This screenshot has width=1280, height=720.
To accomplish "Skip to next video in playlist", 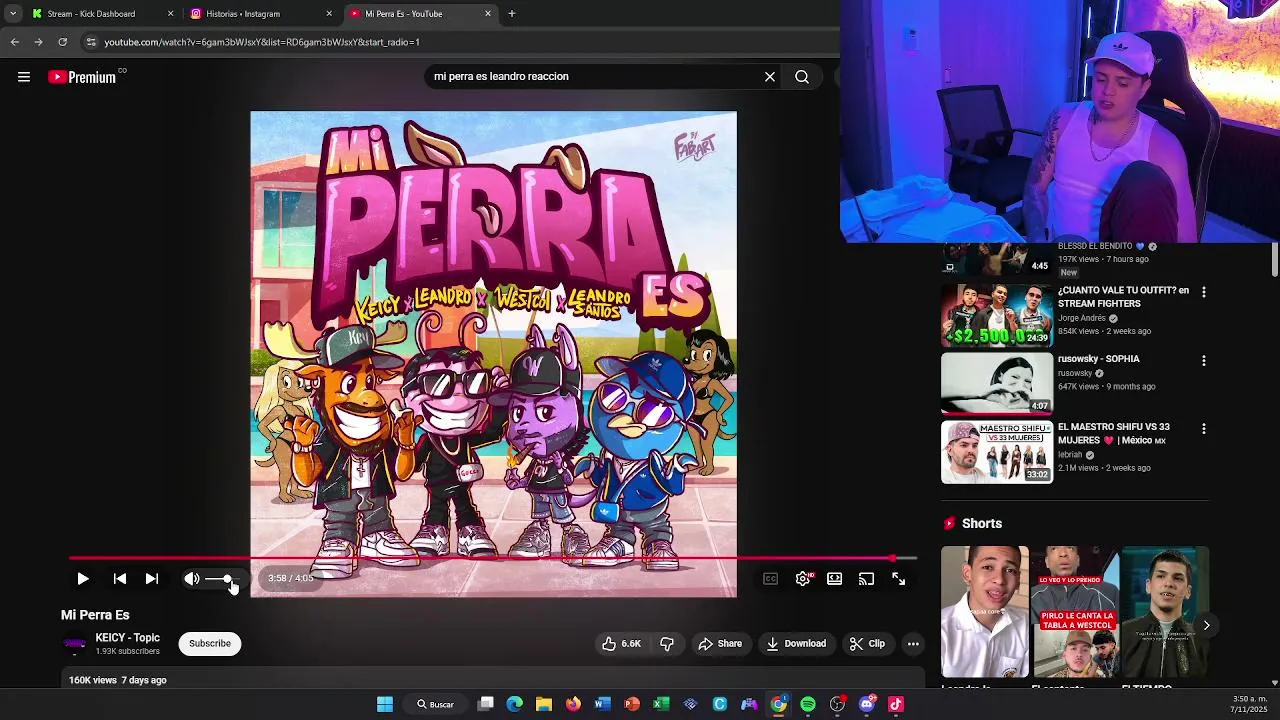I will [x=152, y=579].
